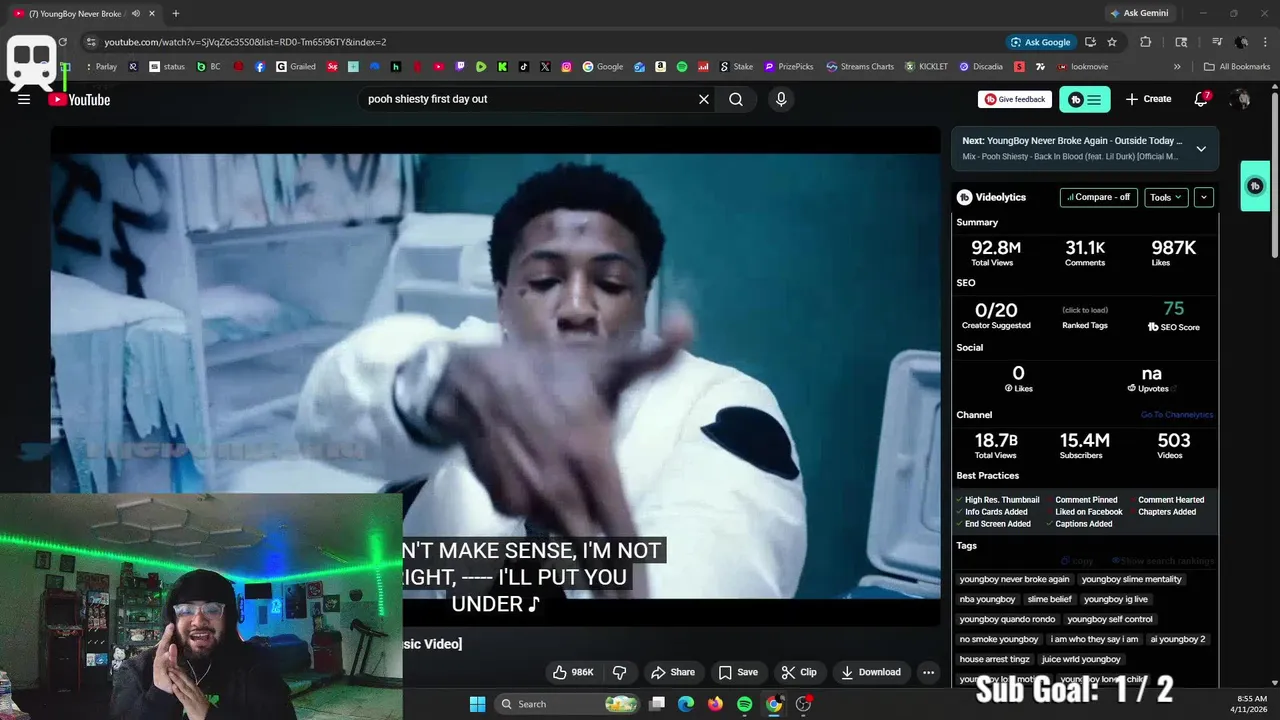Submit search with the magnifier button
Viewport: 1280px width, 720px height.
point(736,99)
